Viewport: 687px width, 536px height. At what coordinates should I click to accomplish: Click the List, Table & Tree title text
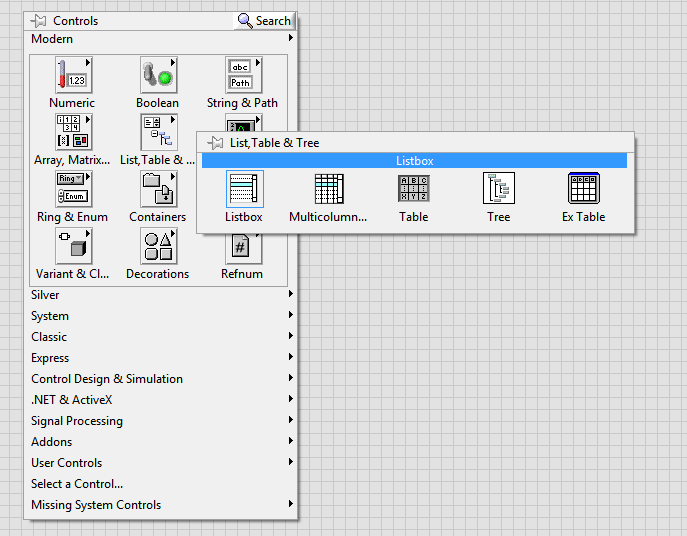pos(274,143)
